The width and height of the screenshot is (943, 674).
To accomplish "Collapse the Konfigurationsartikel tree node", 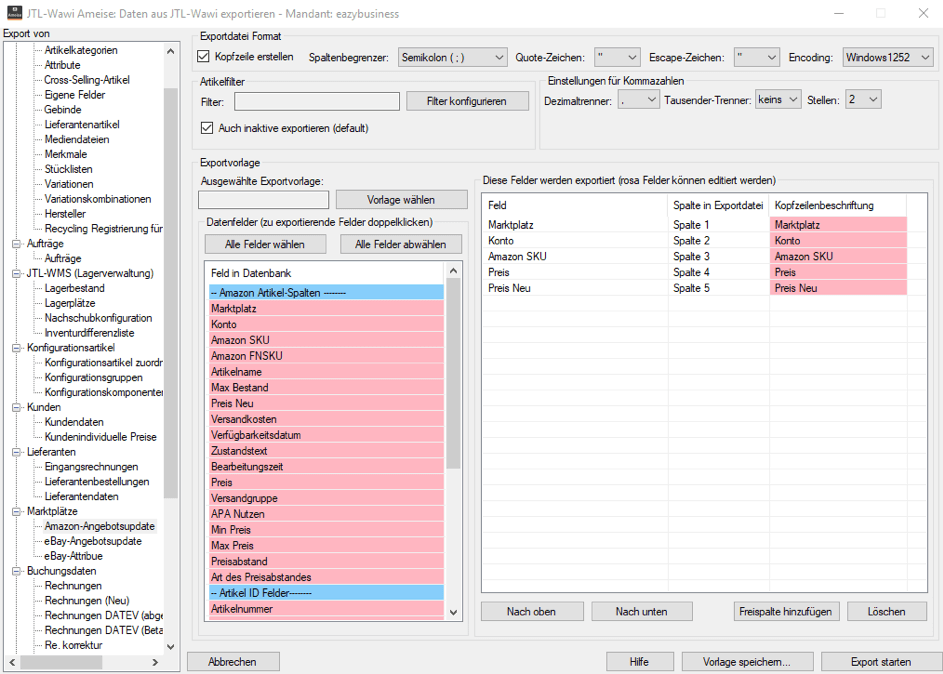I will (16, 348).
